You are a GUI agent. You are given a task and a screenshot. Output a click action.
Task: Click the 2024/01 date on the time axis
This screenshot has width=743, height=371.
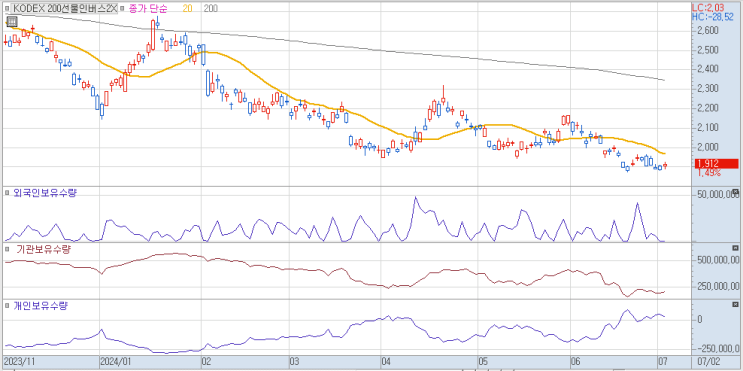(116, 361)
